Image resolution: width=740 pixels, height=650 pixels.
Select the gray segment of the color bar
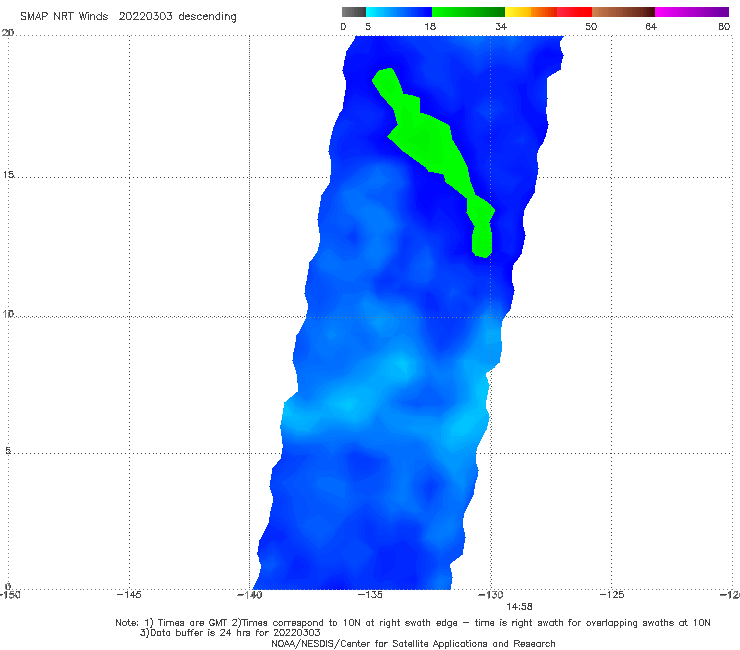(x=353, y=12)
